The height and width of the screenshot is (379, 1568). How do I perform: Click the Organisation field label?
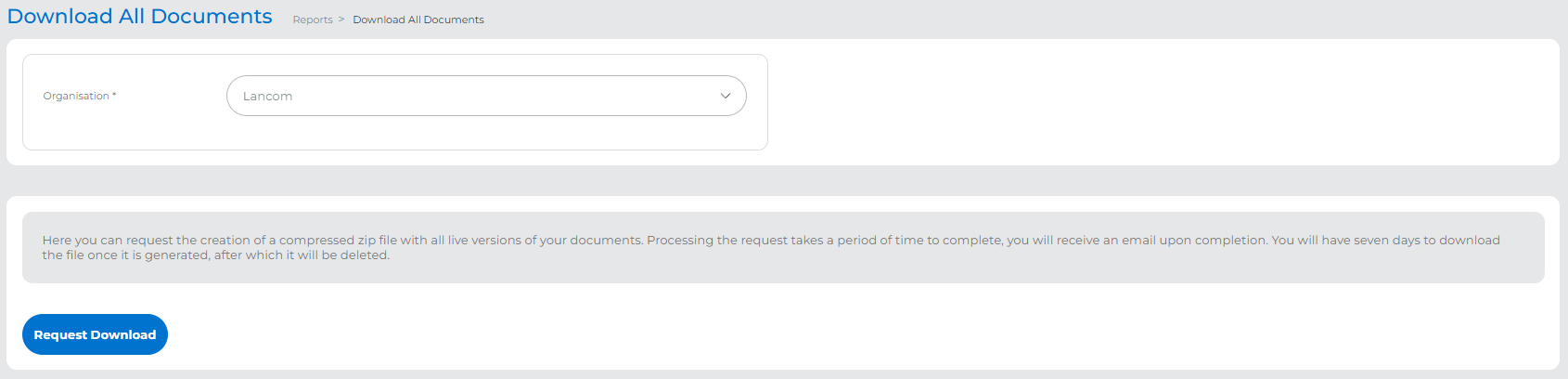tap(76, 96)
